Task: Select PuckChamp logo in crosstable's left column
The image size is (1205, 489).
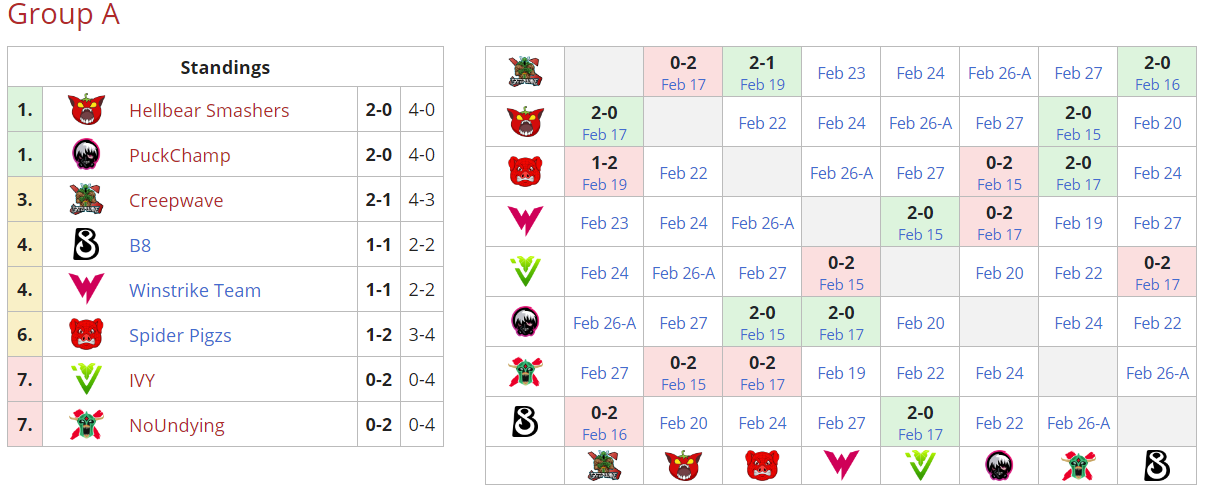Action: coord(525,322)
